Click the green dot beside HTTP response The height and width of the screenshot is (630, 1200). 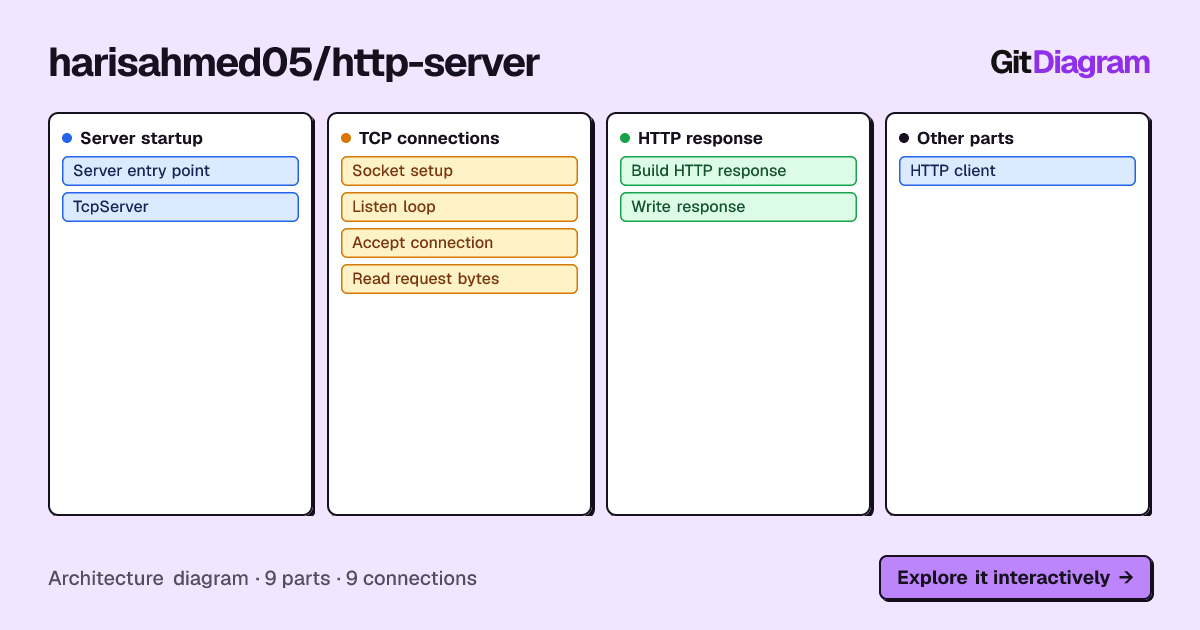(625, 138)
